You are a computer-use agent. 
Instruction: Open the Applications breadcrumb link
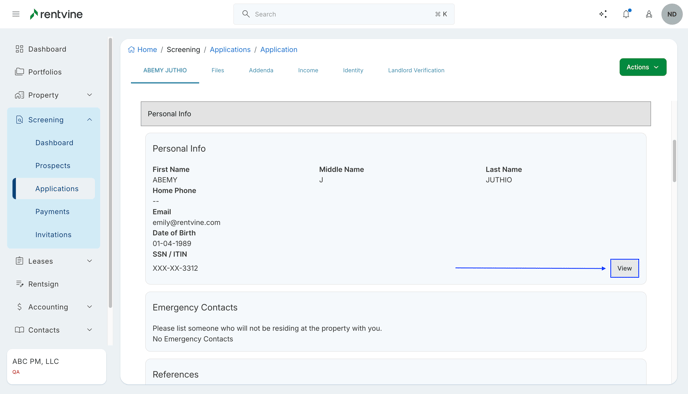click(230, 50)
